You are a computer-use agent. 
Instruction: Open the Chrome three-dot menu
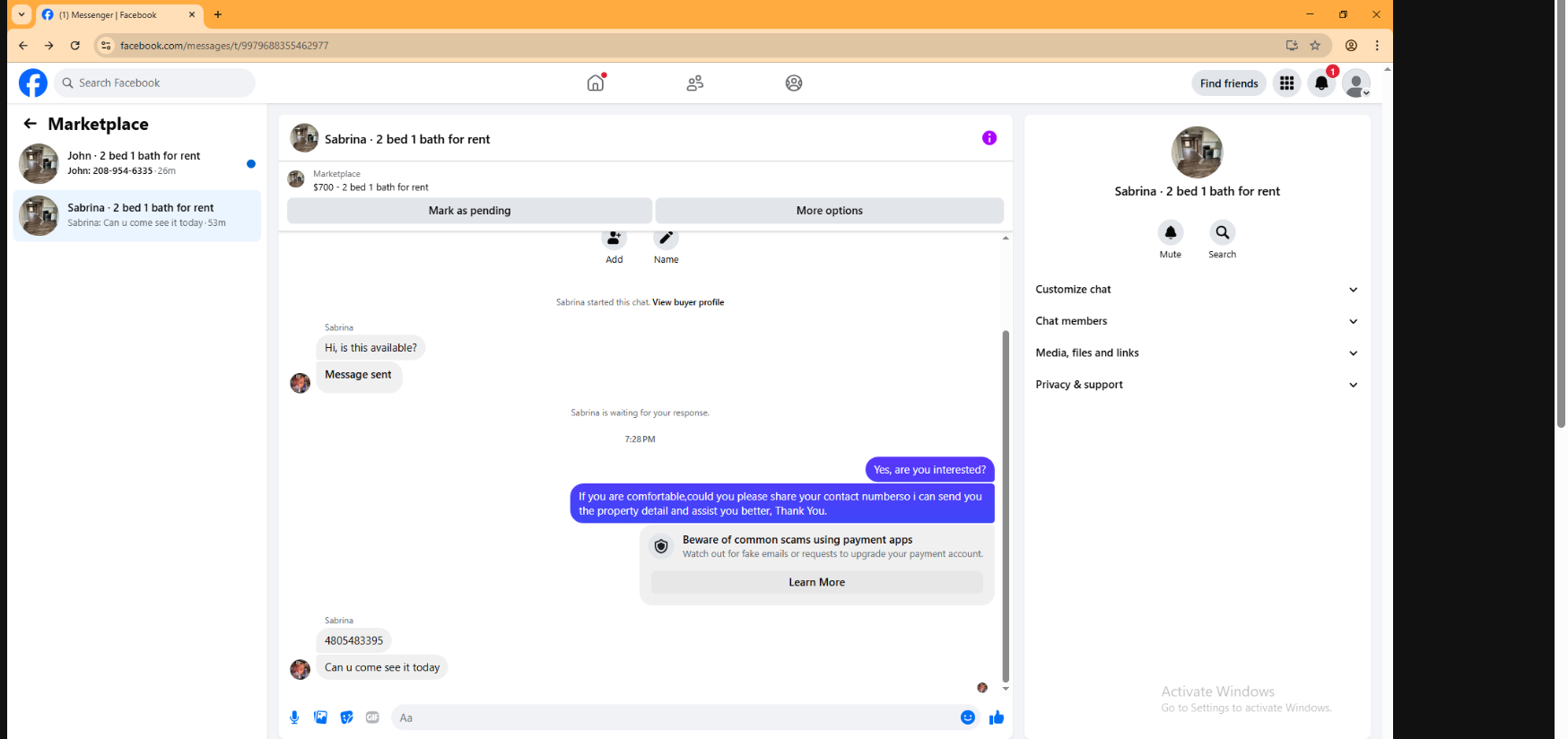pyautogui.click(x=1377, y=45)
